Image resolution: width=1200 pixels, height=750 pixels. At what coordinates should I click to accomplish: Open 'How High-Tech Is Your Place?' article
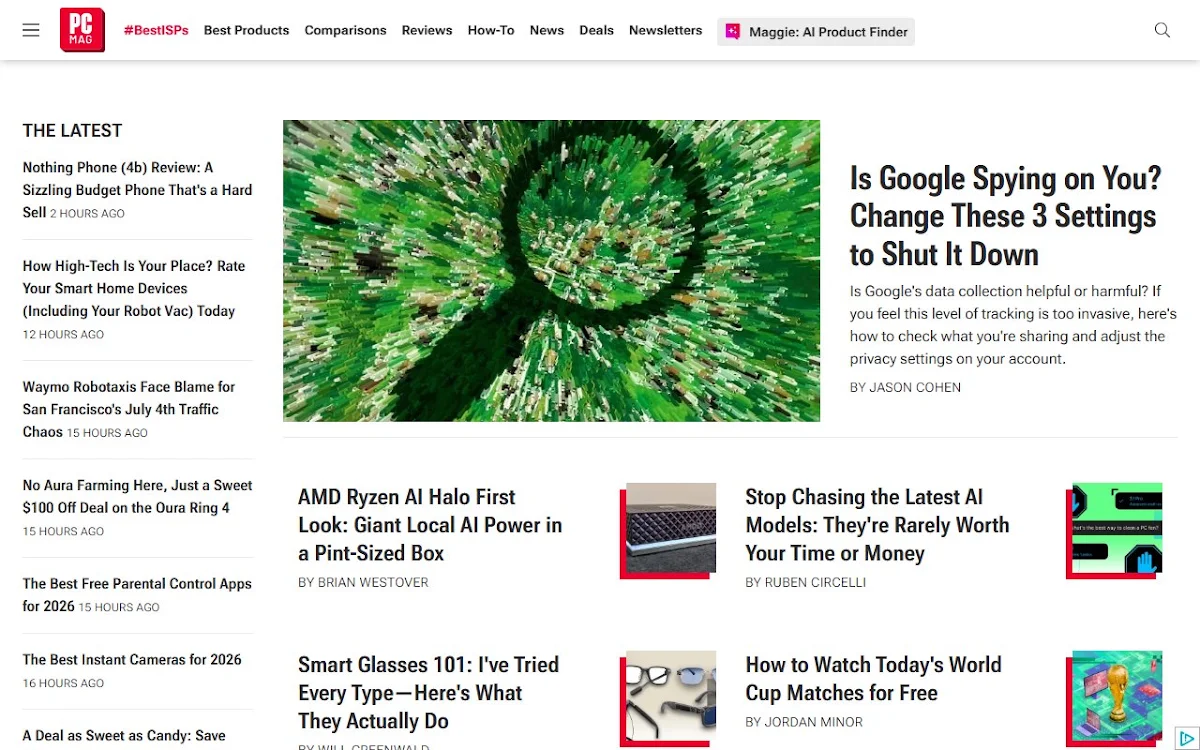point(134,288)
